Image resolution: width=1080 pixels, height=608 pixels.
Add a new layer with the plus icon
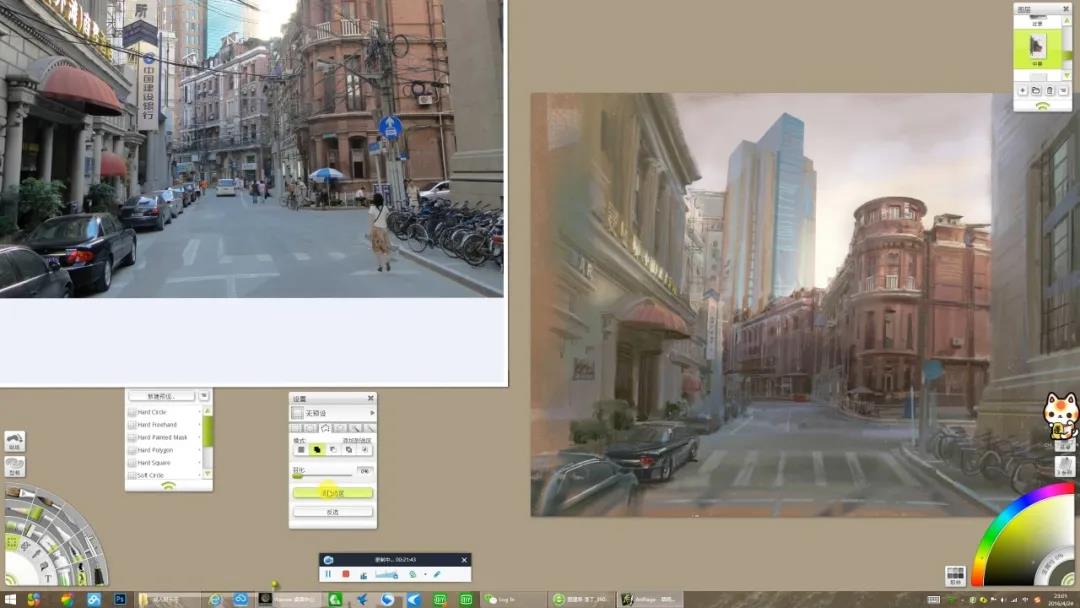point(1023,90)
